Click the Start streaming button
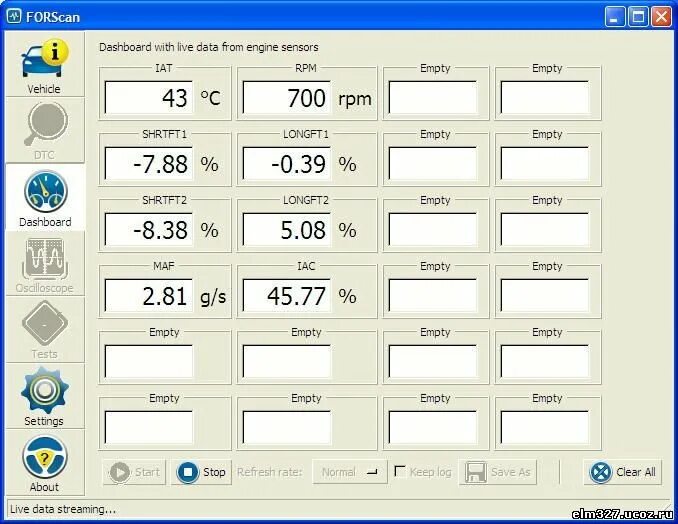This screenshot has width=678, height=524. click(134, 472)
